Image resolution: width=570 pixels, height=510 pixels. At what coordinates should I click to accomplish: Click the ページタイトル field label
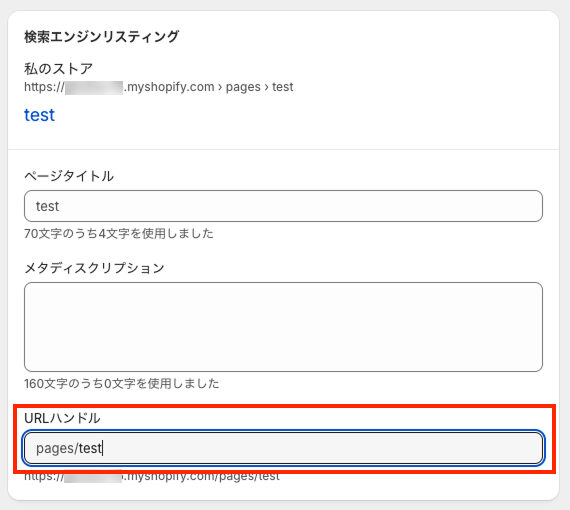(69, 176)
